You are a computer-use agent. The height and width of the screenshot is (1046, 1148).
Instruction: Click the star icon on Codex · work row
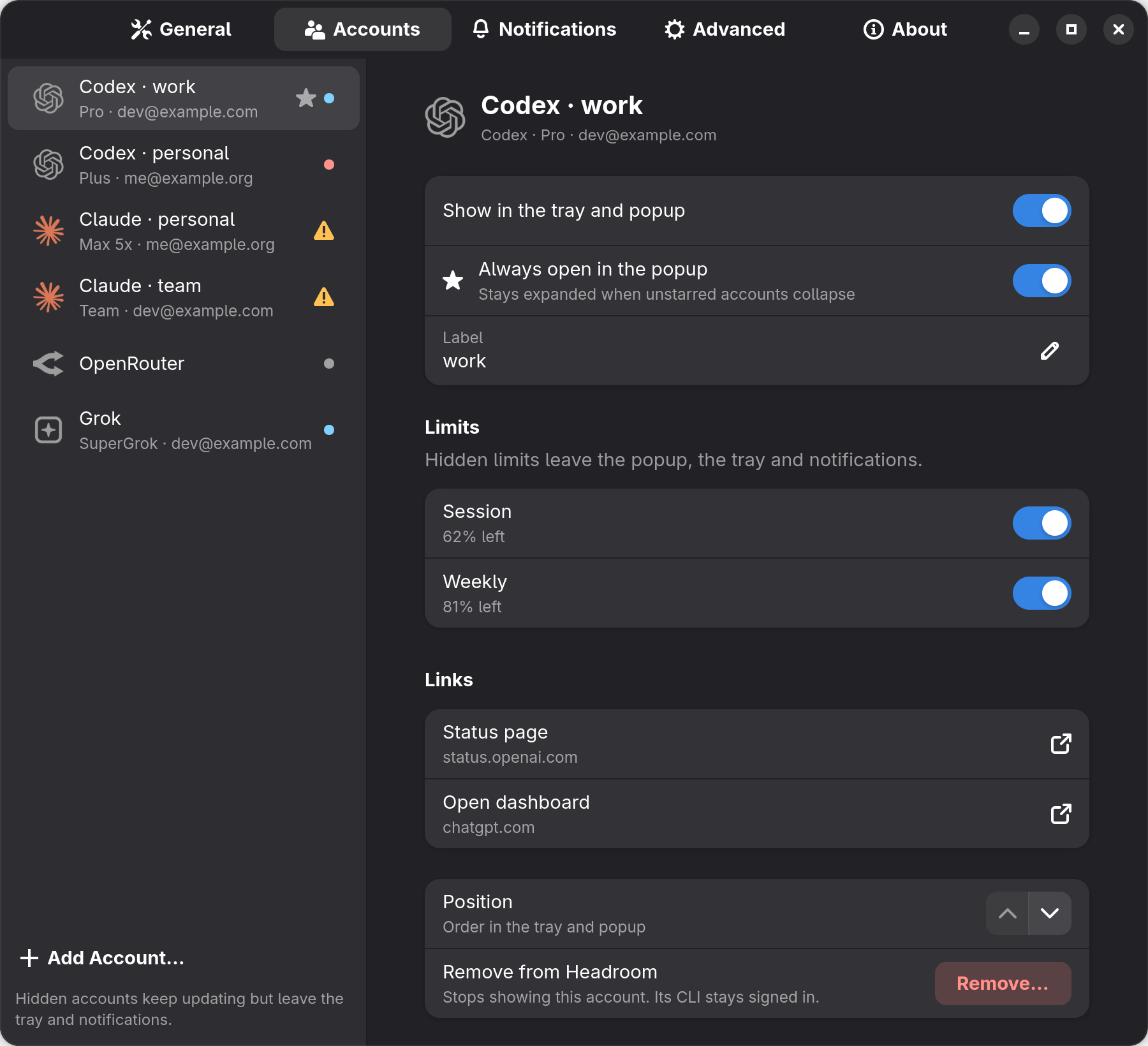click(306, 98)
